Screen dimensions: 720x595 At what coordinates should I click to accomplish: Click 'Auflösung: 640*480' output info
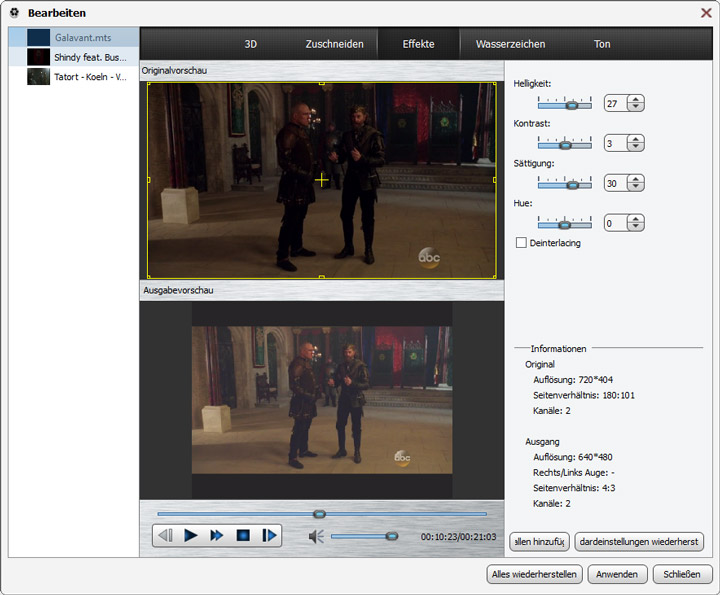[x=573, y=457]
